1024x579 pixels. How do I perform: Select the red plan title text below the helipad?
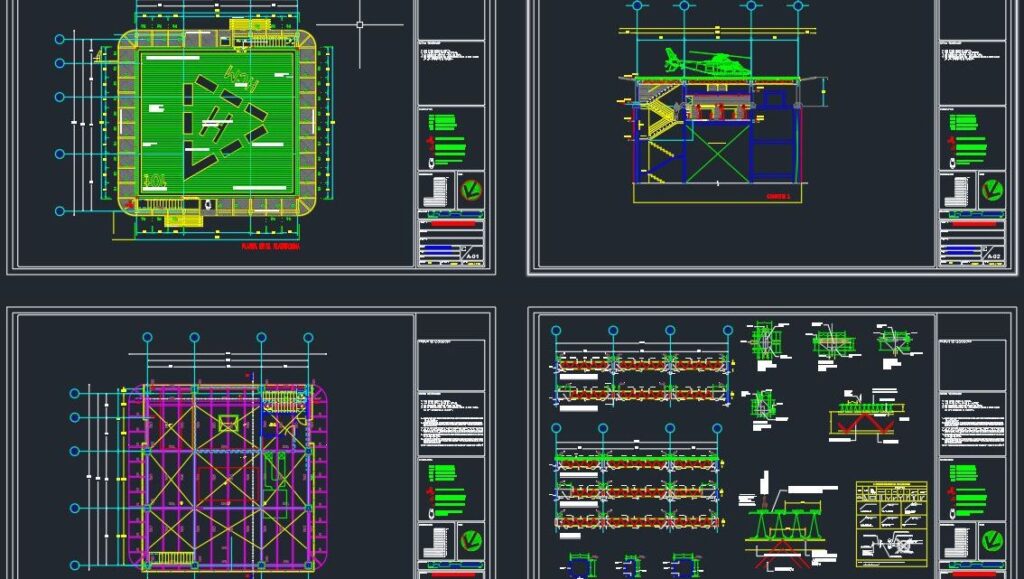point(270,244)
